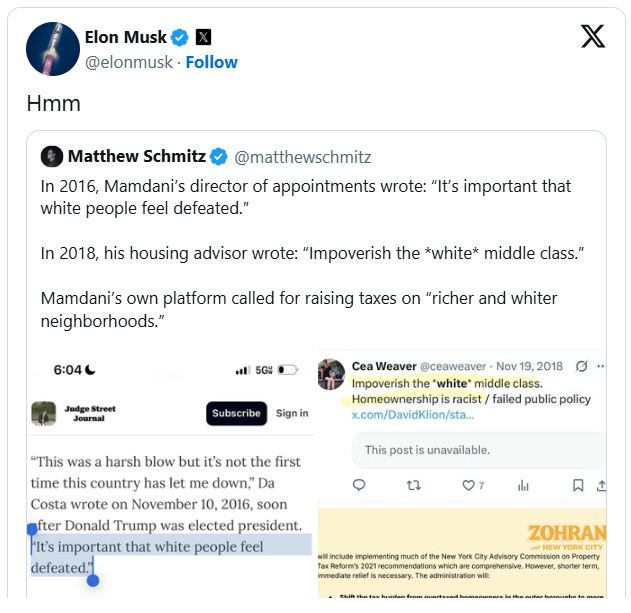The height and width of the screenshot is (613, 631).
Task: Click the small X affiliation badge by Elon Musk
Action: [x=203, y=38]
